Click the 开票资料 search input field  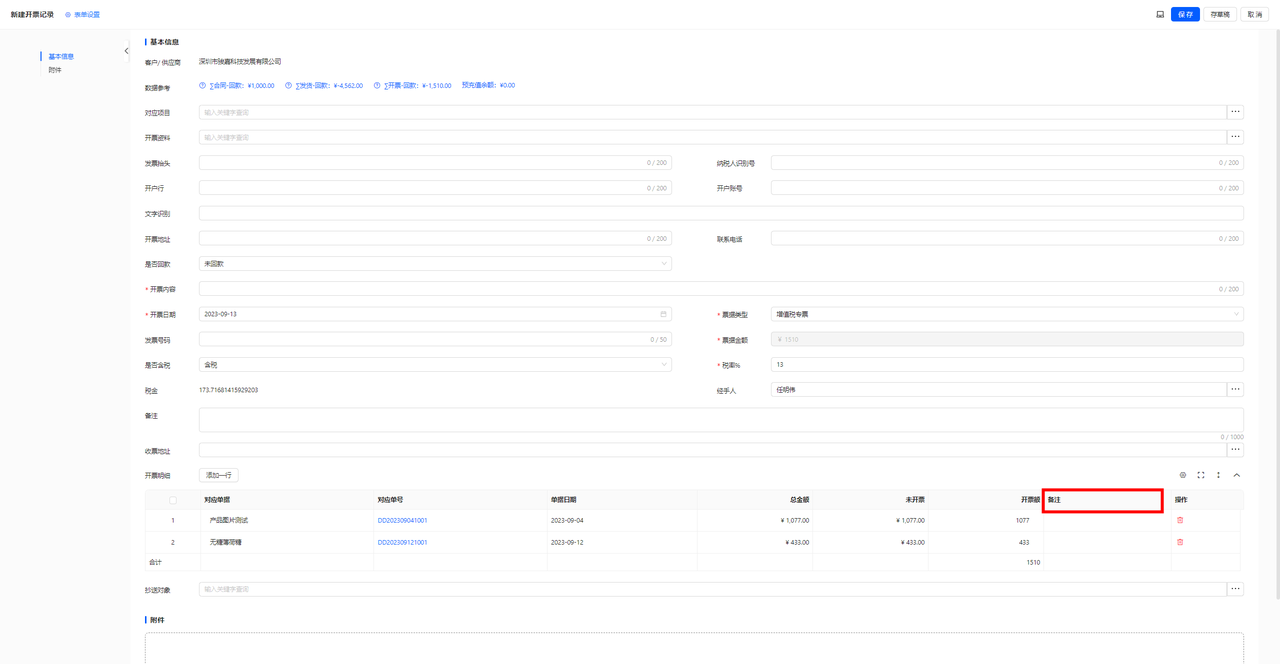point(713,137)
